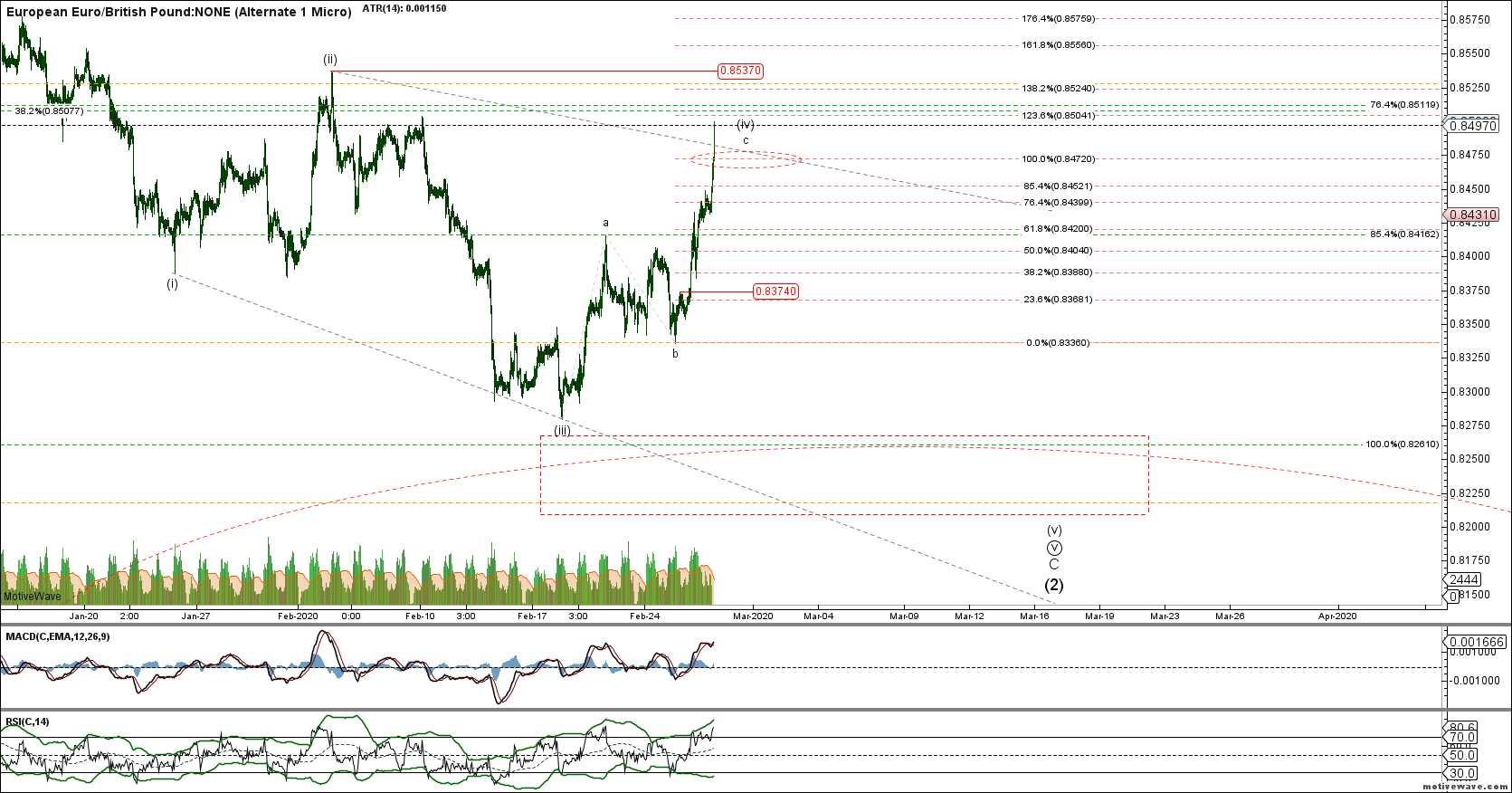This screenshot has height=793, width=1512.
Task: Open the RSI(C,14) indicator title
Action: point(28,721)
